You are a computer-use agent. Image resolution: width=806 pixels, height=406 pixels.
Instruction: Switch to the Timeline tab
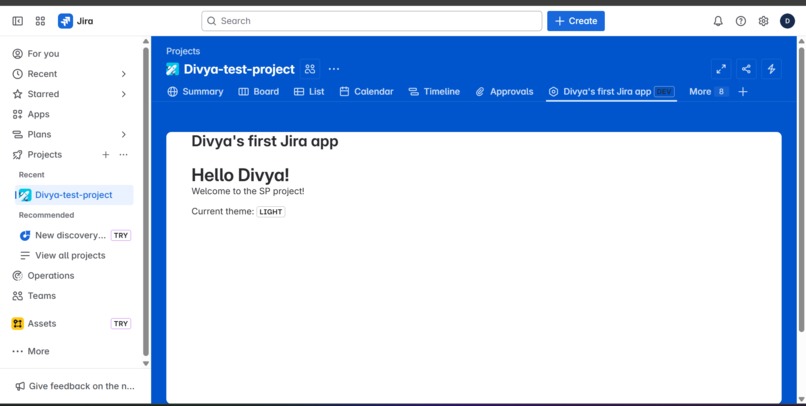[x=434, y=91]
